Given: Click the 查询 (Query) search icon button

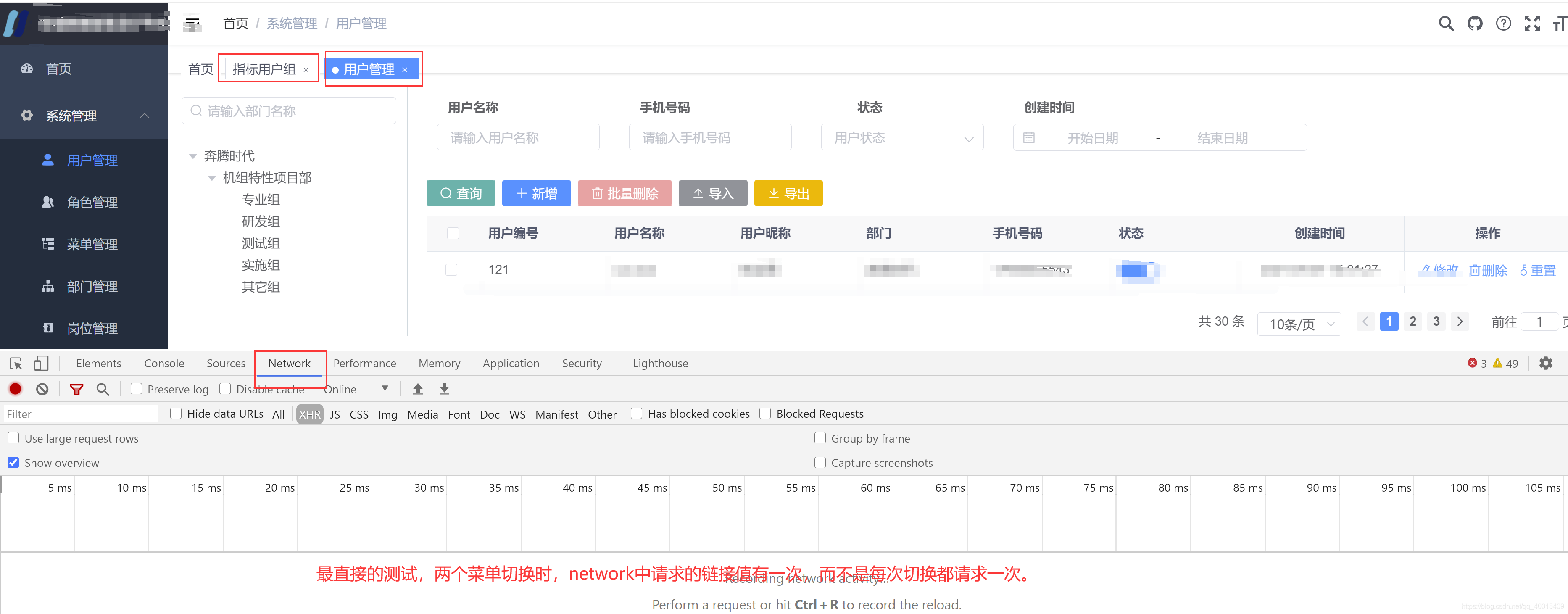Looking at the screenshot, I should click(462, 192).
